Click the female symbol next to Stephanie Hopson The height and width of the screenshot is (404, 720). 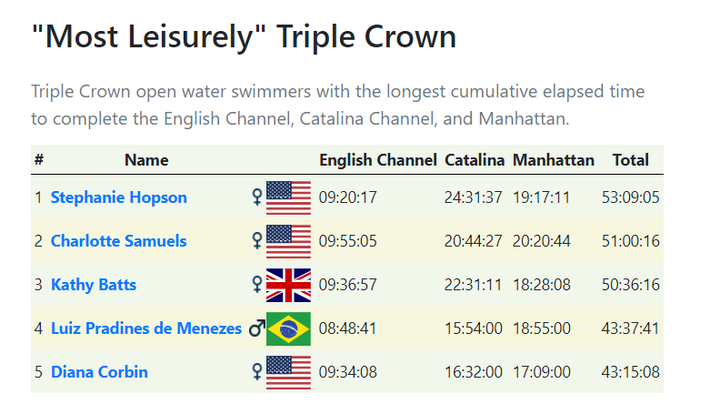coord(257,197)
